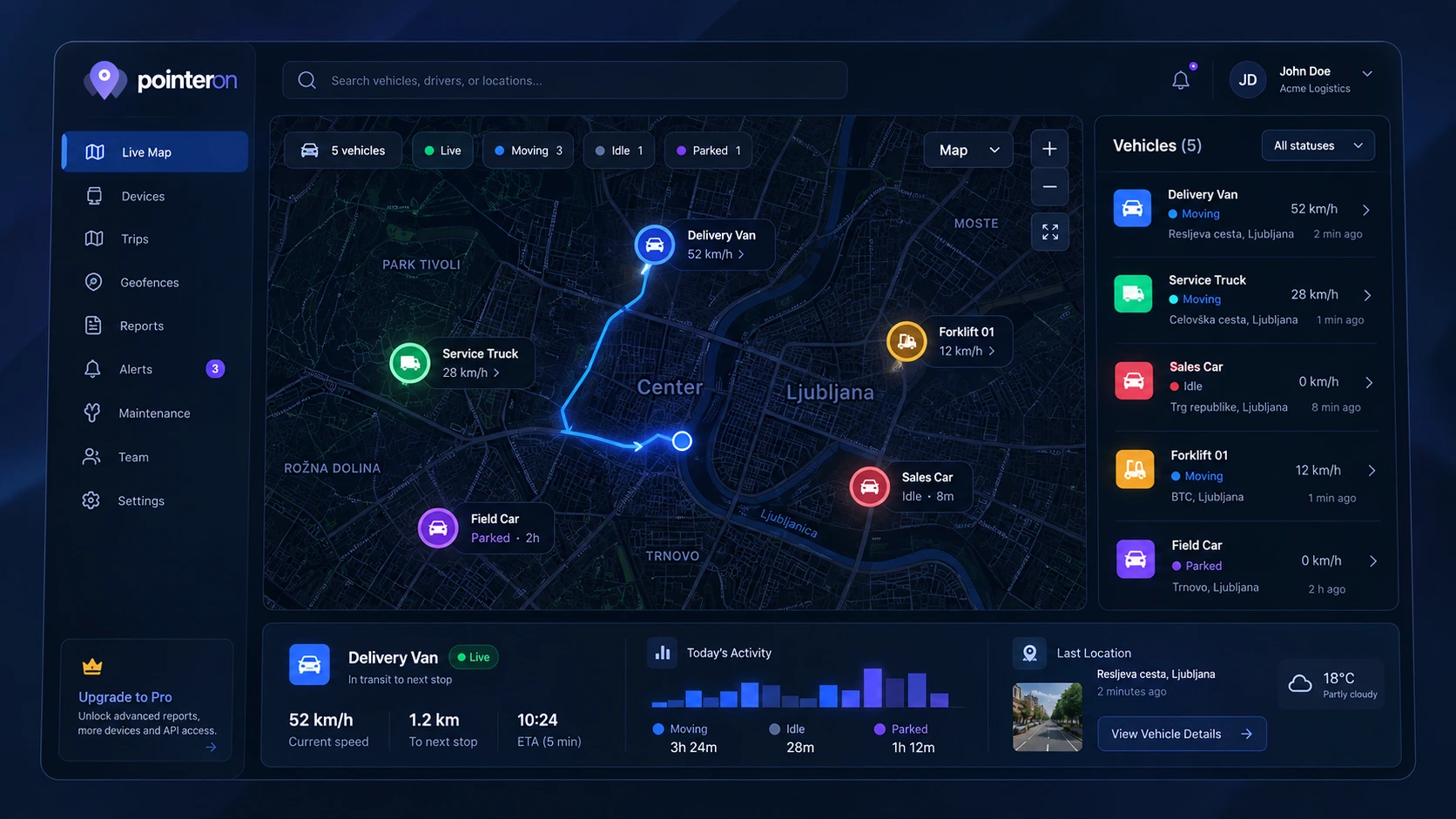Image resolution: width=1456 pixels, height=819 pixels.
Task: Expand Field Car row chevron in list
Action: click(1373, 561)
